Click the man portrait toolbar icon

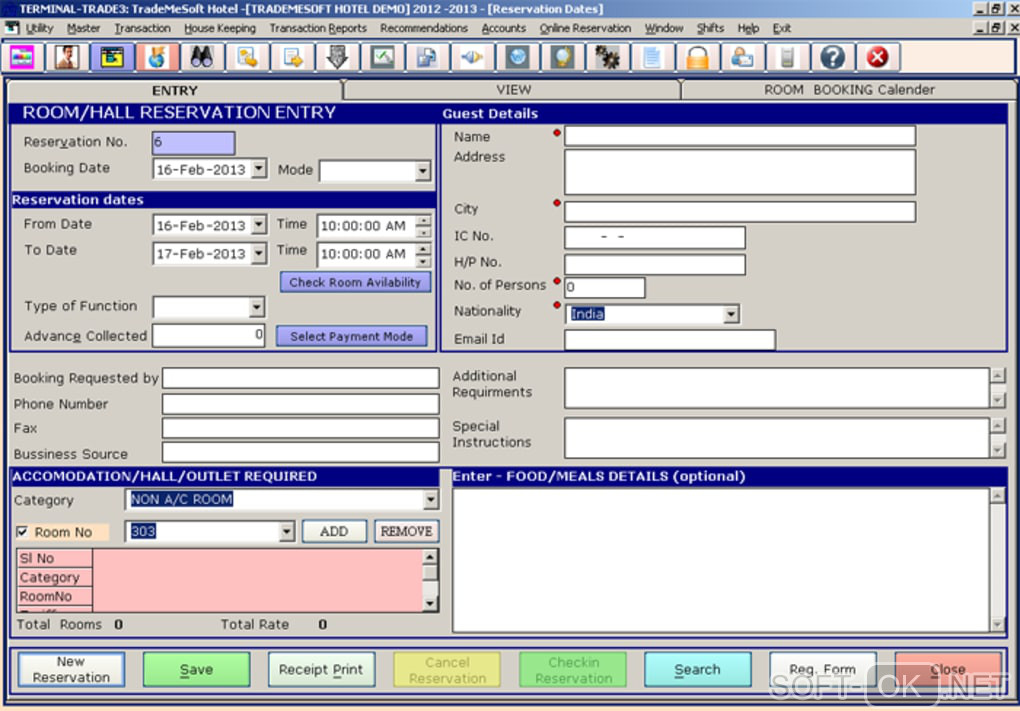coord(67,58)
